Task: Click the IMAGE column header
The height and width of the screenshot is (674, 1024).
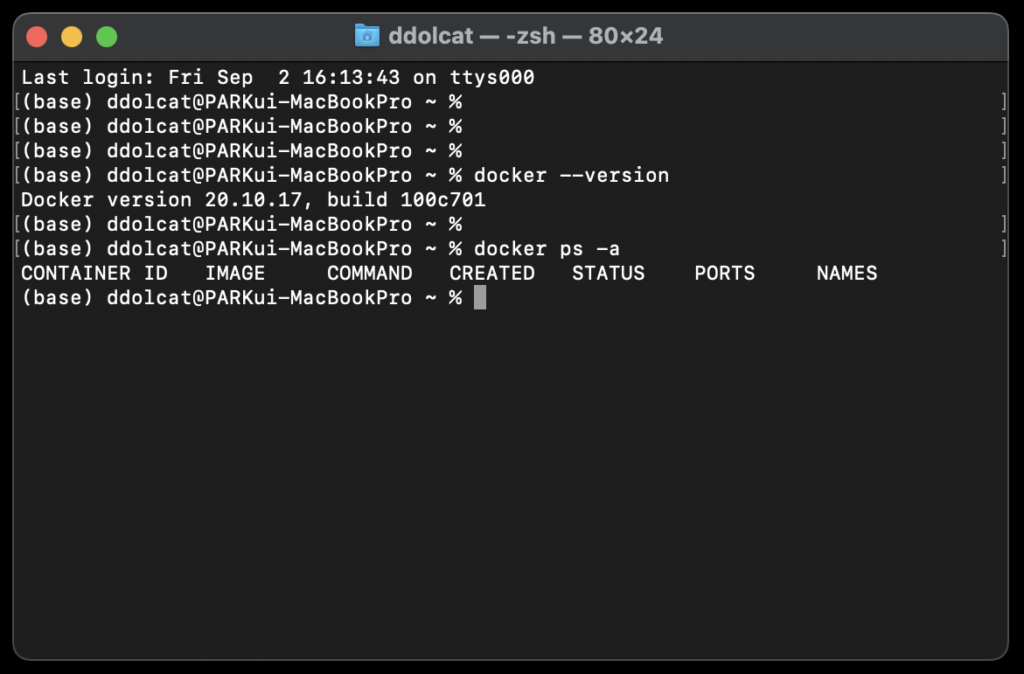Action: click(x=235, y=273)
